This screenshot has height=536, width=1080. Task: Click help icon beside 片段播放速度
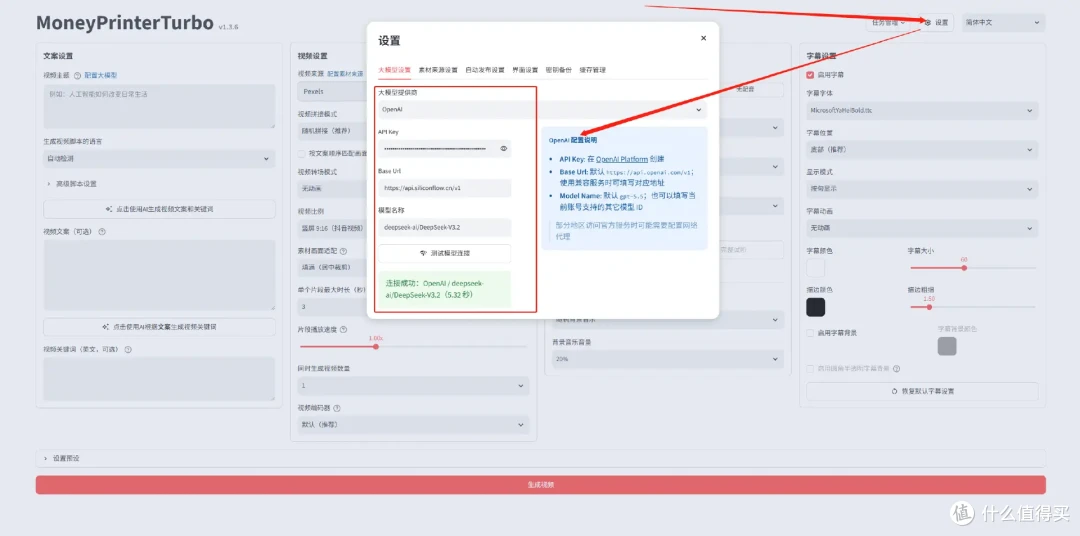tap(343, 329)
